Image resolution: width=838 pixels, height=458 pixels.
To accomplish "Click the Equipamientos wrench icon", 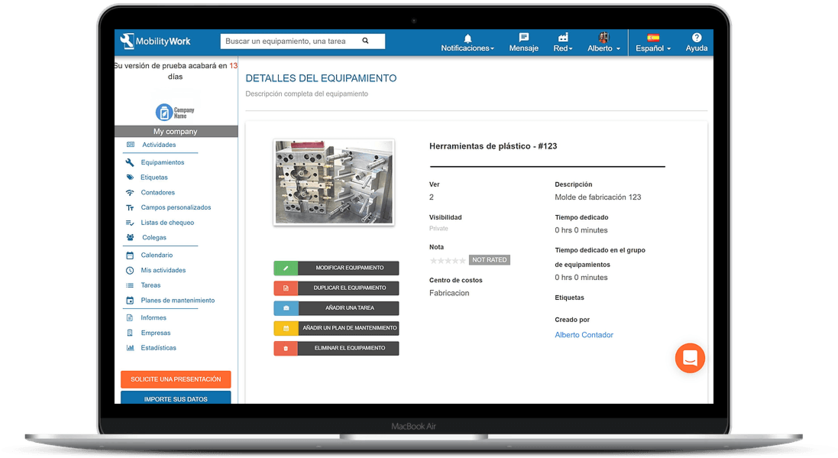I will 130,162.
